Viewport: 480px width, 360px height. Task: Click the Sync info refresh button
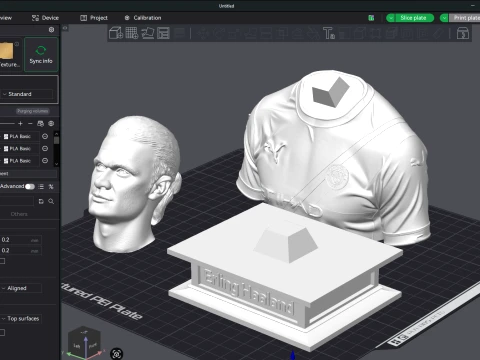(41, 55)
